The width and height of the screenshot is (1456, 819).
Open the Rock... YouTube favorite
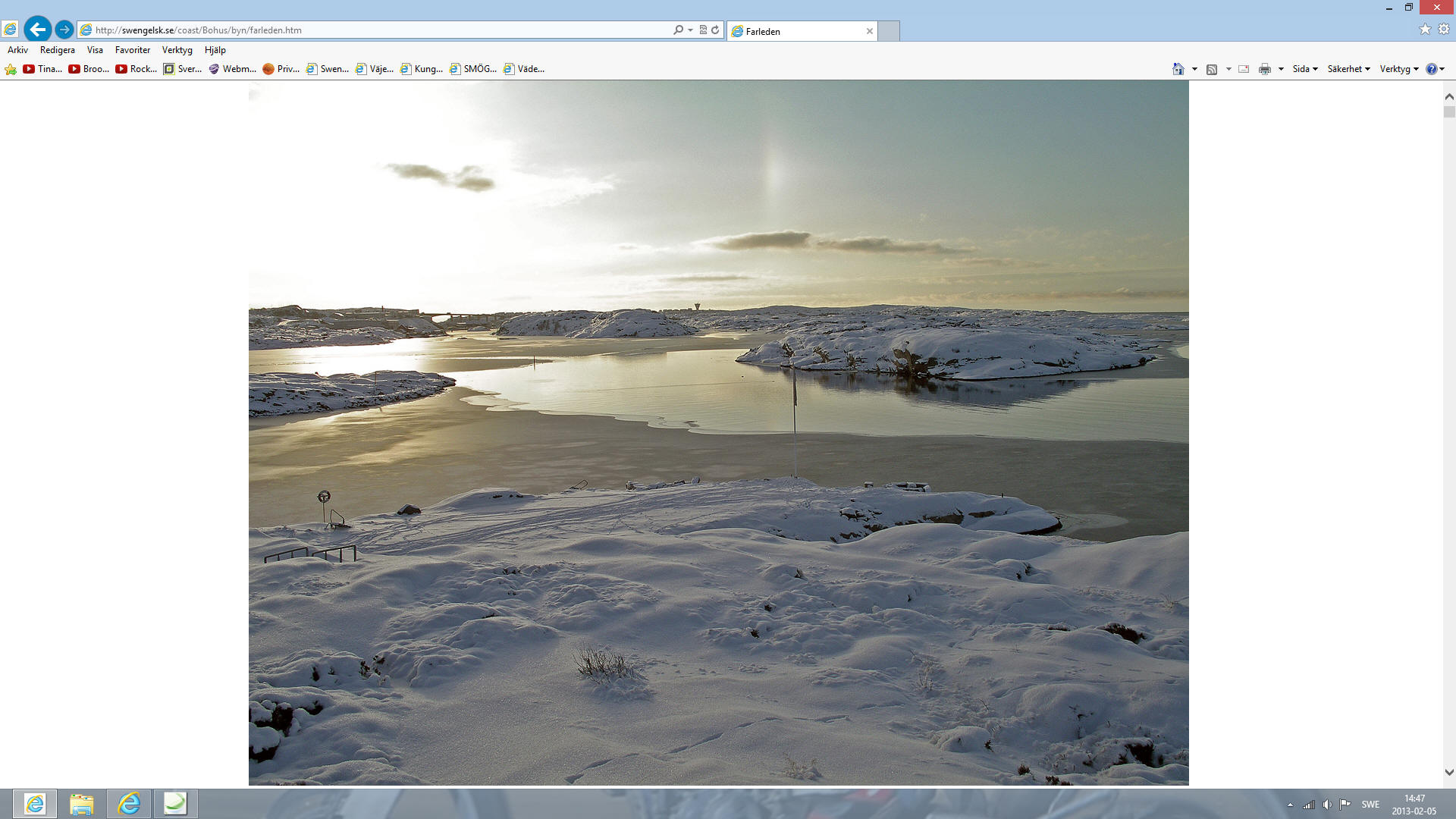point(136,69)
